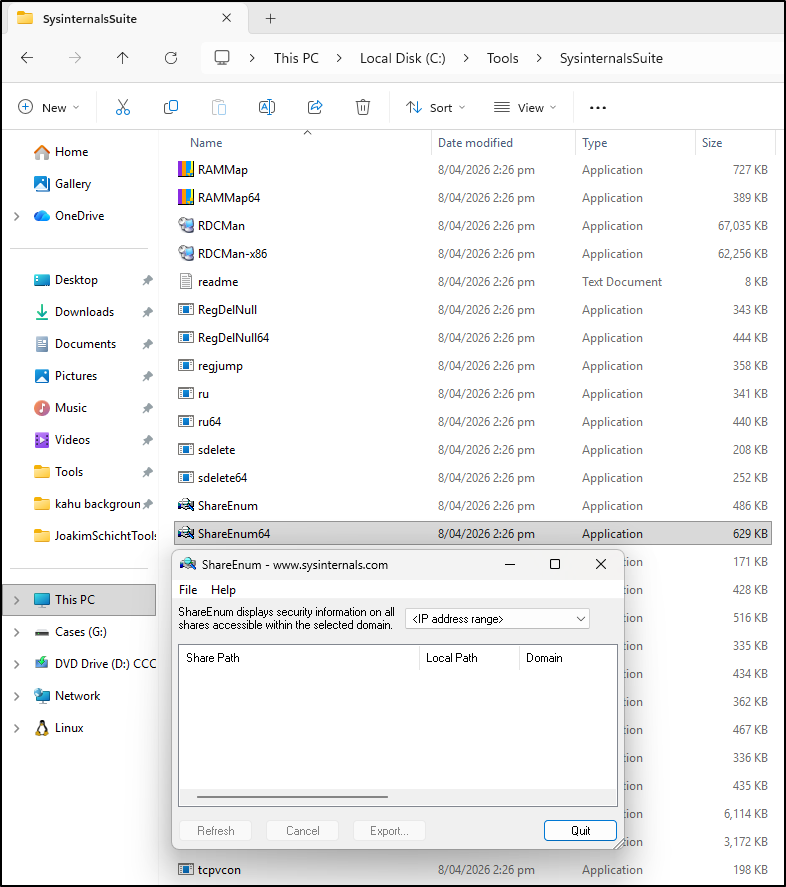Select the RAMMap application icon
Viewport: 786px width, 887px height.
[x=186, y=169]
